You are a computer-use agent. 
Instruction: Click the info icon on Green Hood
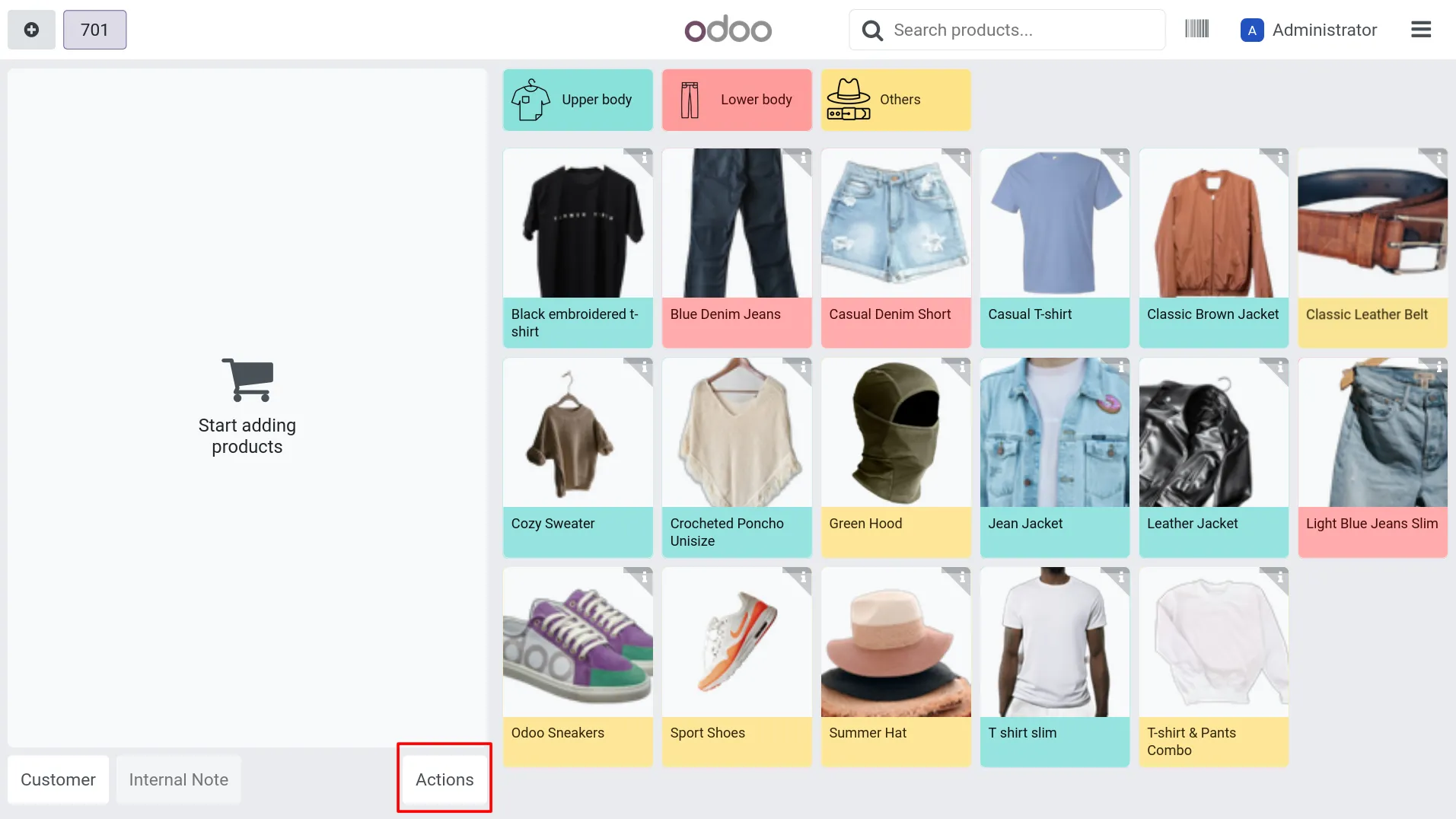point(961,368)
